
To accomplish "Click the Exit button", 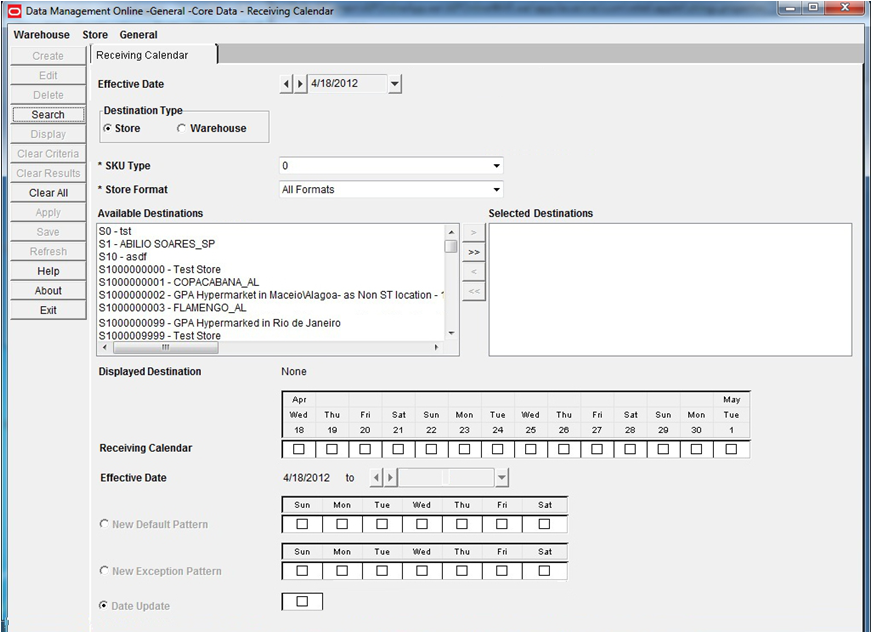I will click(48, 310).
